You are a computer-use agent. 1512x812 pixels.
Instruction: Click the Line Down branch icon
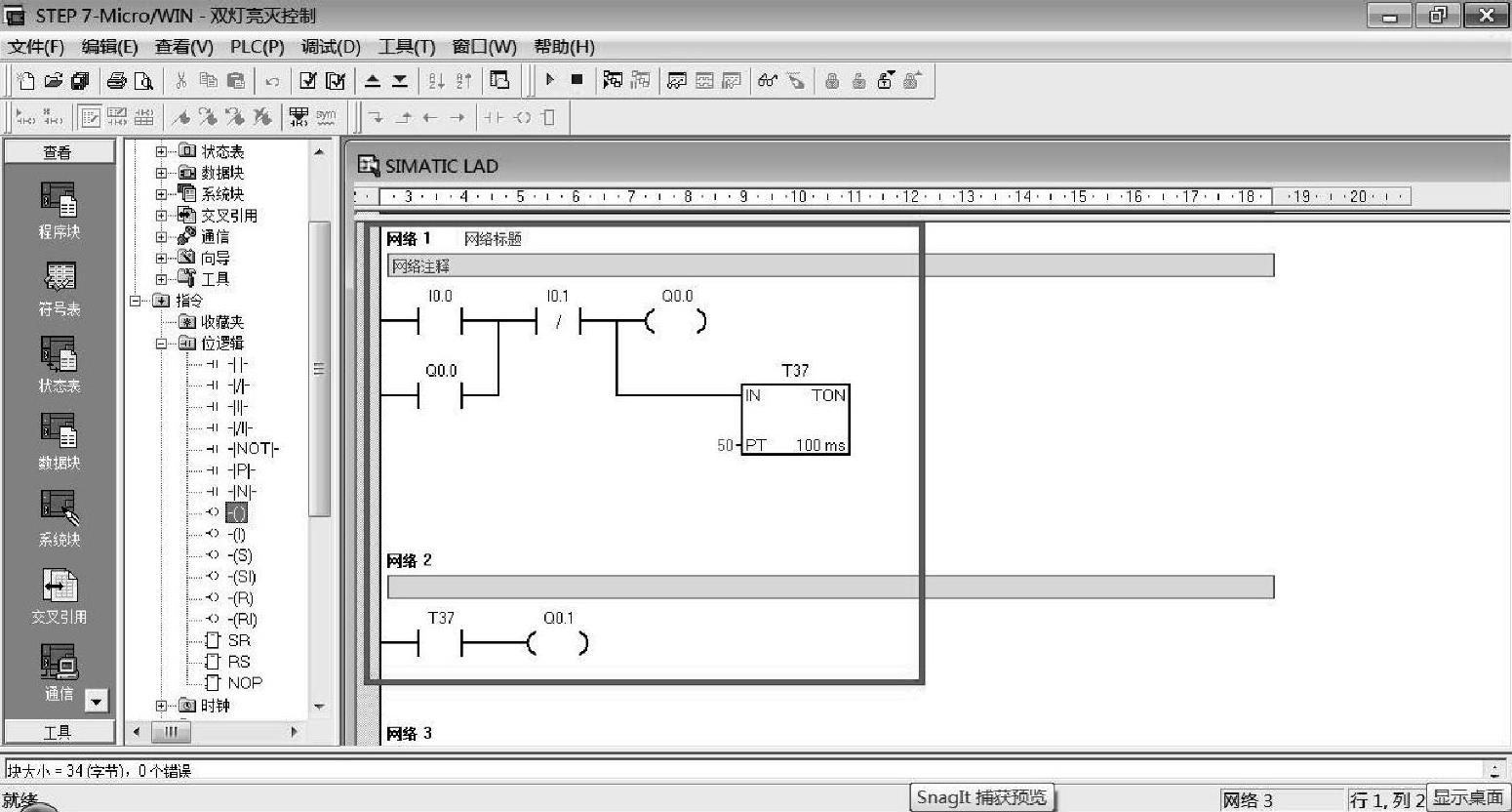point(377,118)
